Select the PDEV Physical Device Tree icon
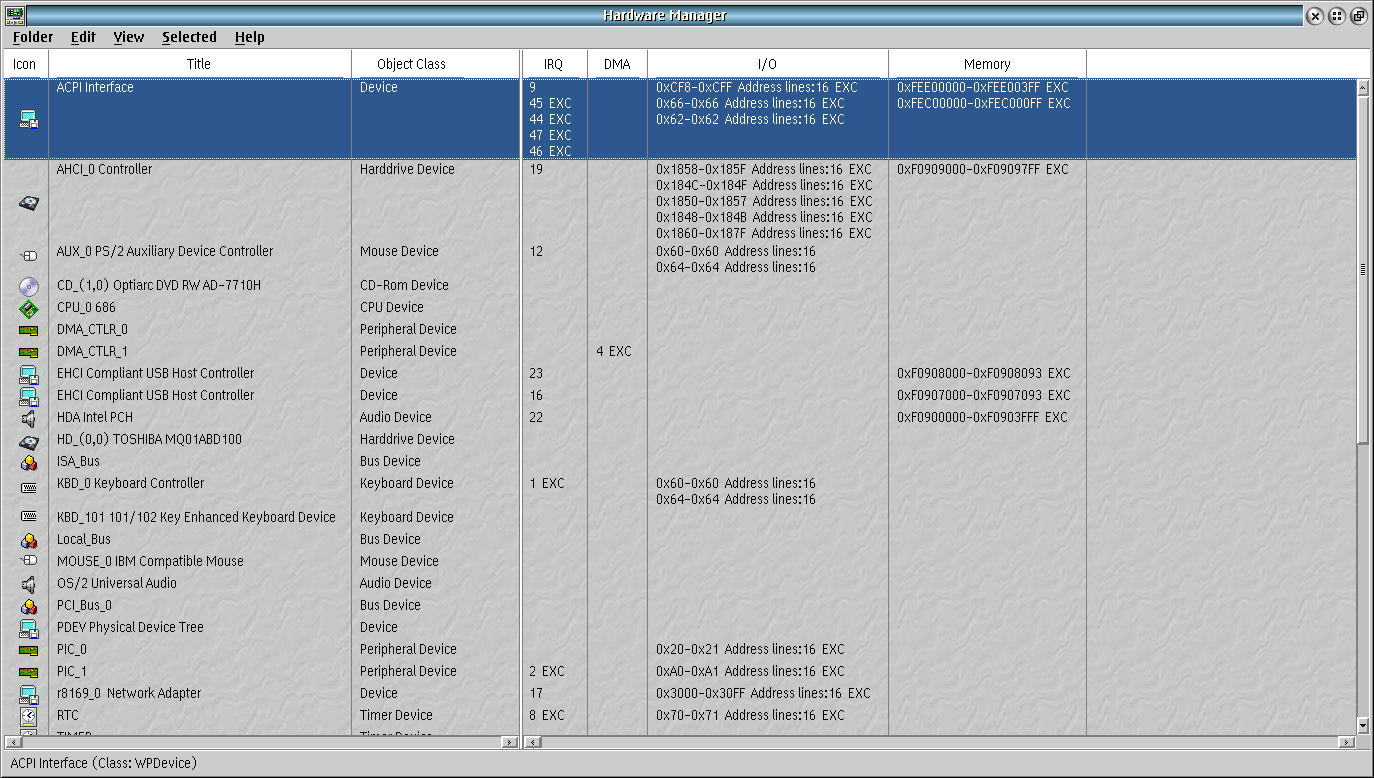The width and height of the screenshot is (1374, 778). click(28, 628)
